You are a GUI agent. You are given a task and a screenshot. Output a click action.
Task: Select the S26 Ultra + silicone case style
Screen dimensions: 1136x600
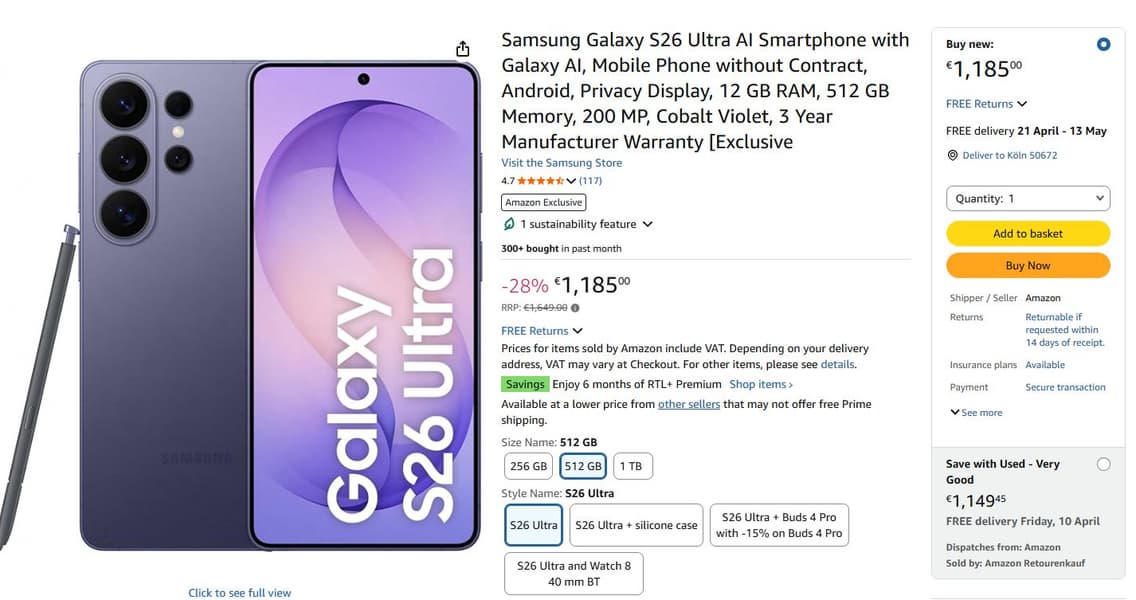[x=636, y=524]
